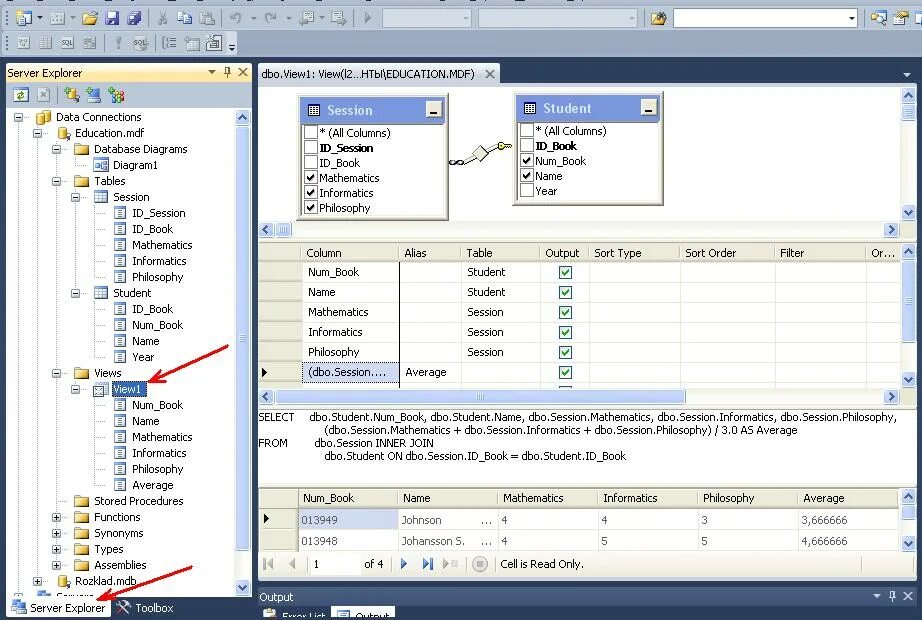Show the Diagram Pane icon
922x620 pixels.
click(24, 42)
